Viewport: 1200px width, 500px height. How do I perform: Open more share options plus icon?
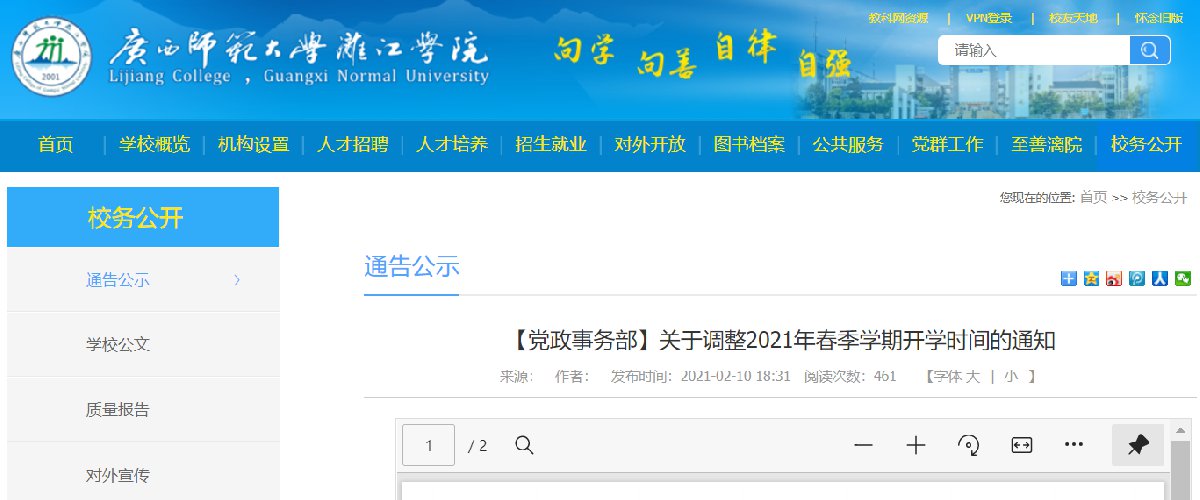point(1068,279)
